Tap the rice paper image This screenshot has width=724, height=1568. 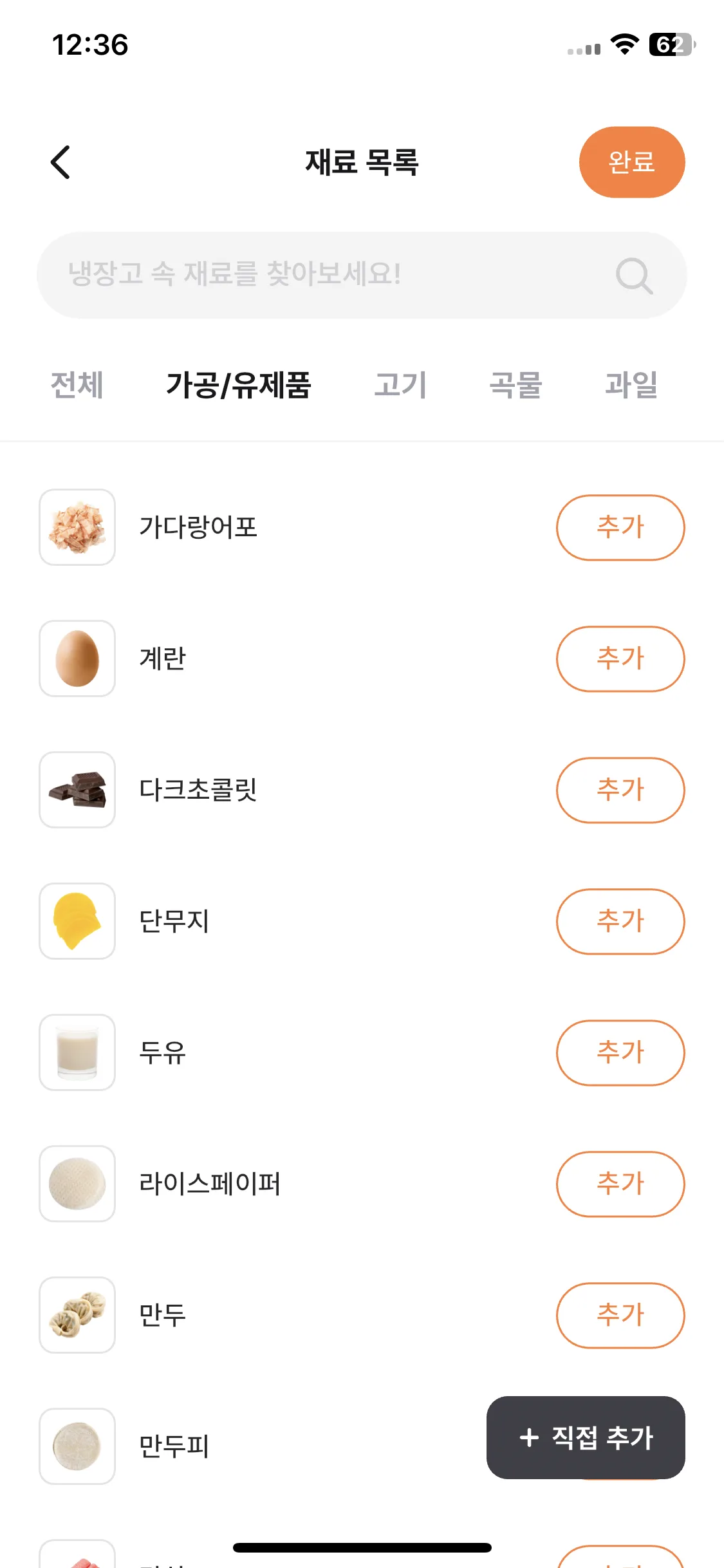click(x=77, y=1184)
